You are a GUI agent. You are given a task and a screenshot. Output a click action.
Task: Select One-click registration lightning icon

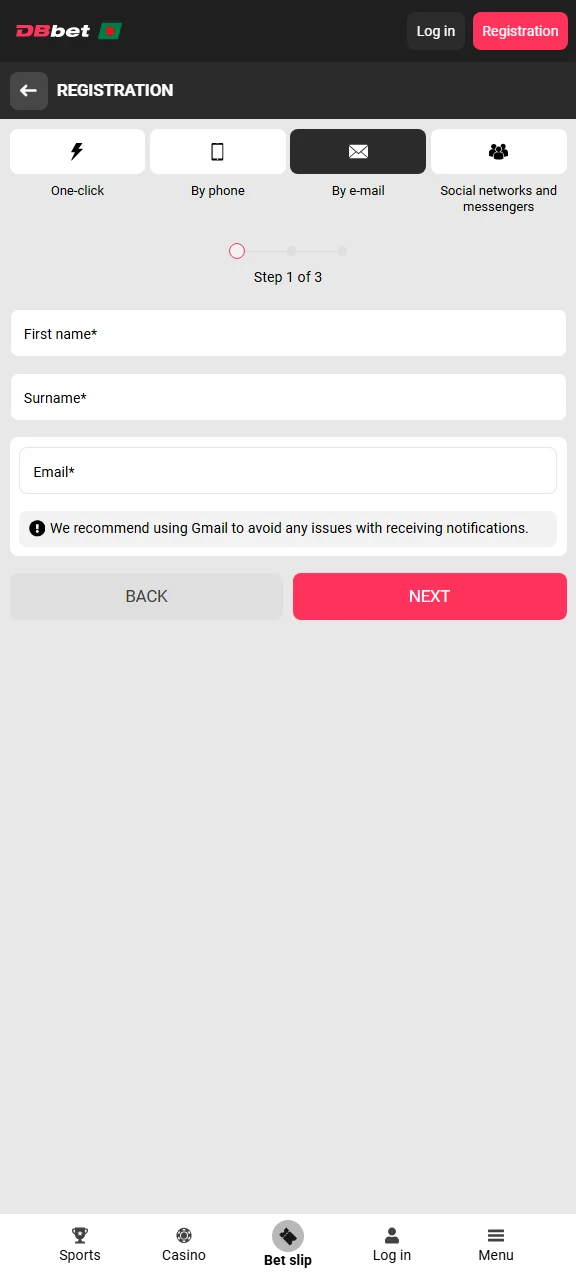[77, 150]
